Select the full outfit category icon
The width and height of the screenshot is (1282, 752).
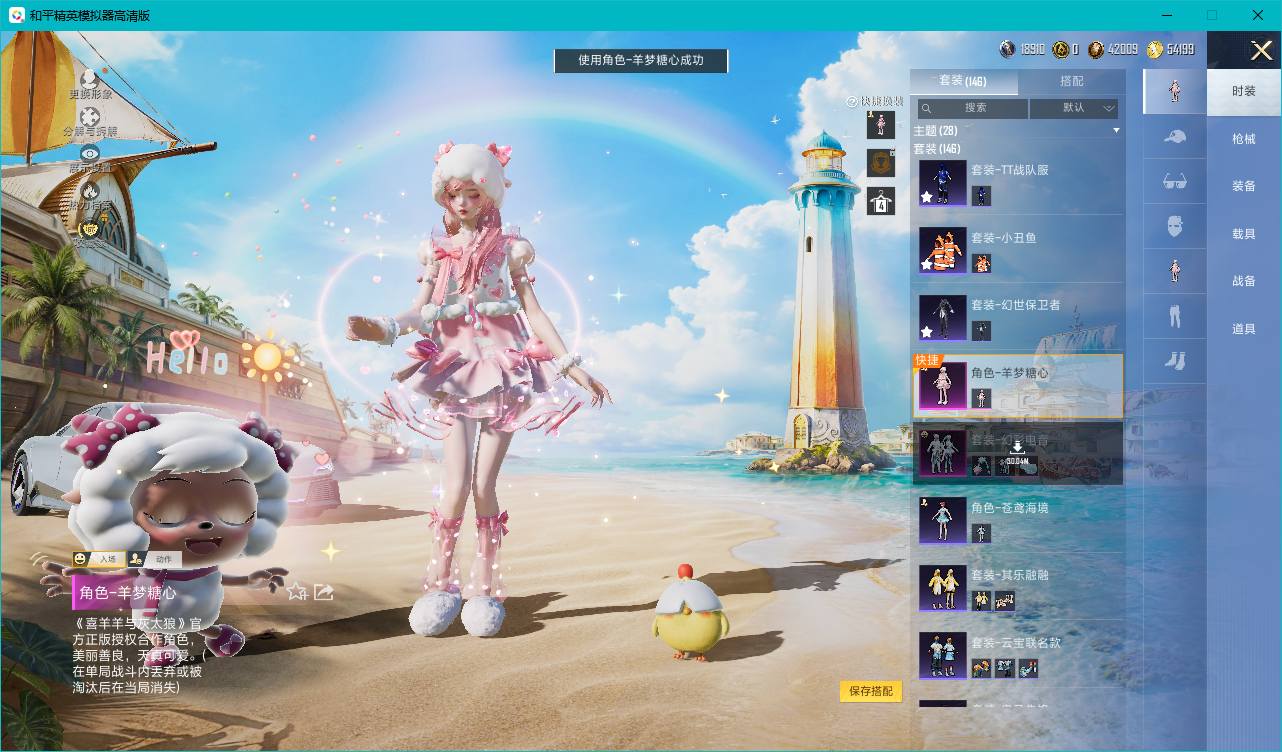click(x=1175, y=91)
